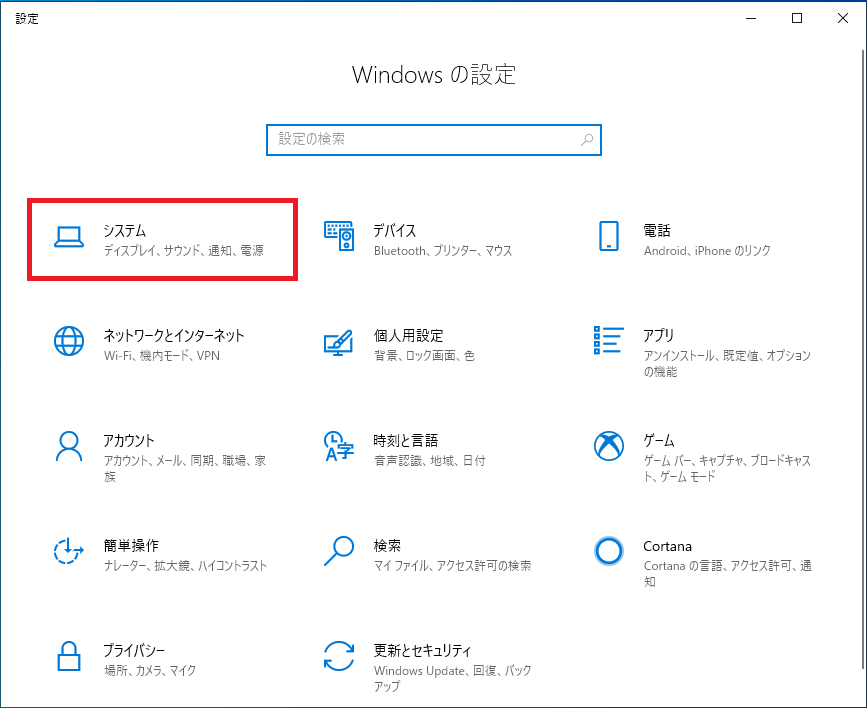This screenshot has width=867, height=708.
Task: Open 簡単操作 settings heading
Action: (x=131, y=546)
